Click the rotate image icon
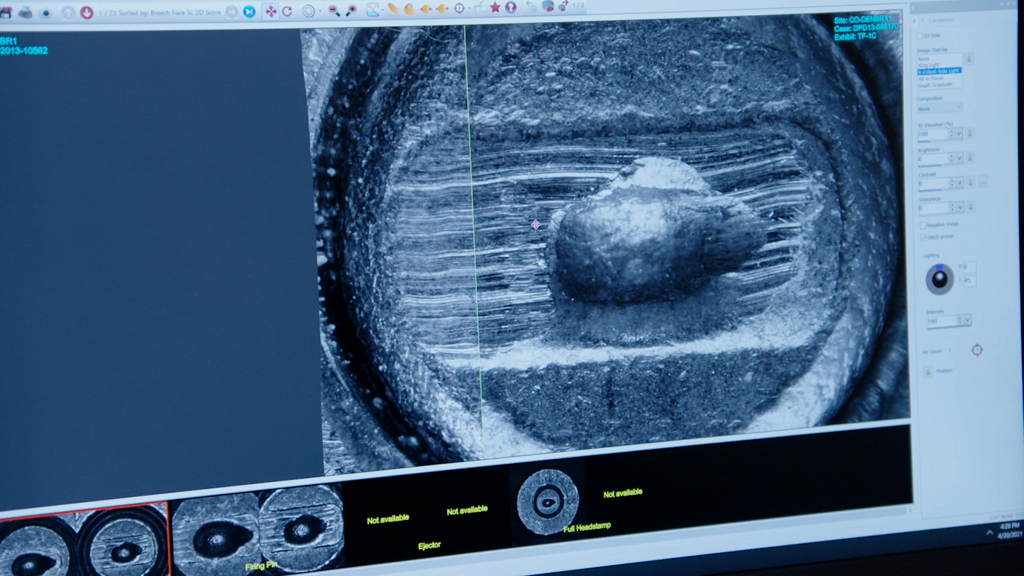 [287, 11]
